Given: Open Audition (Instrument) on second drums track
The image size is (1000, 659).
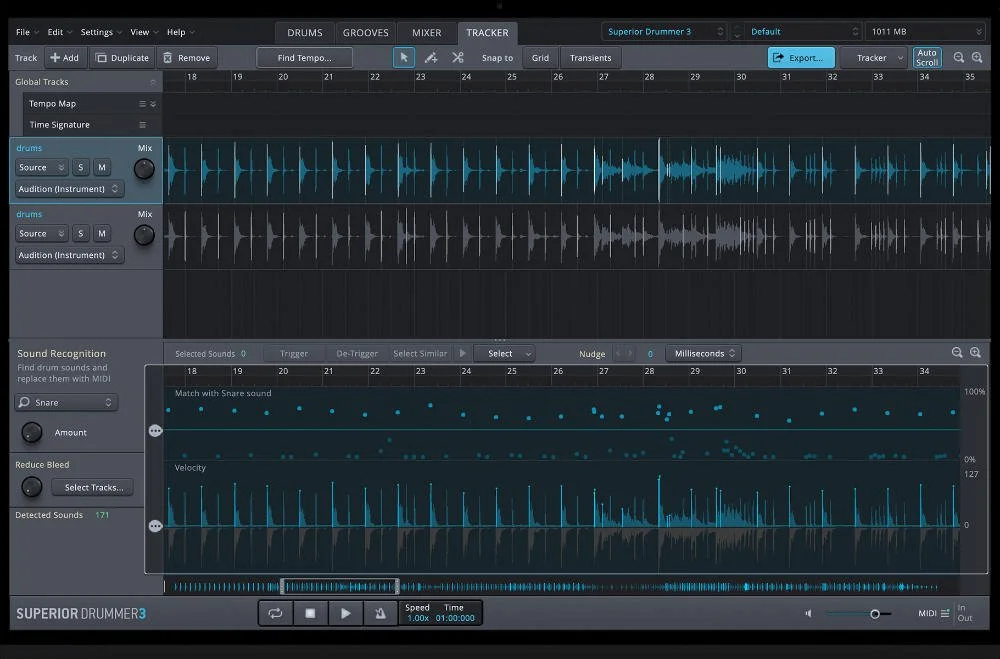Looking at the screenshot, I should 69,255.
